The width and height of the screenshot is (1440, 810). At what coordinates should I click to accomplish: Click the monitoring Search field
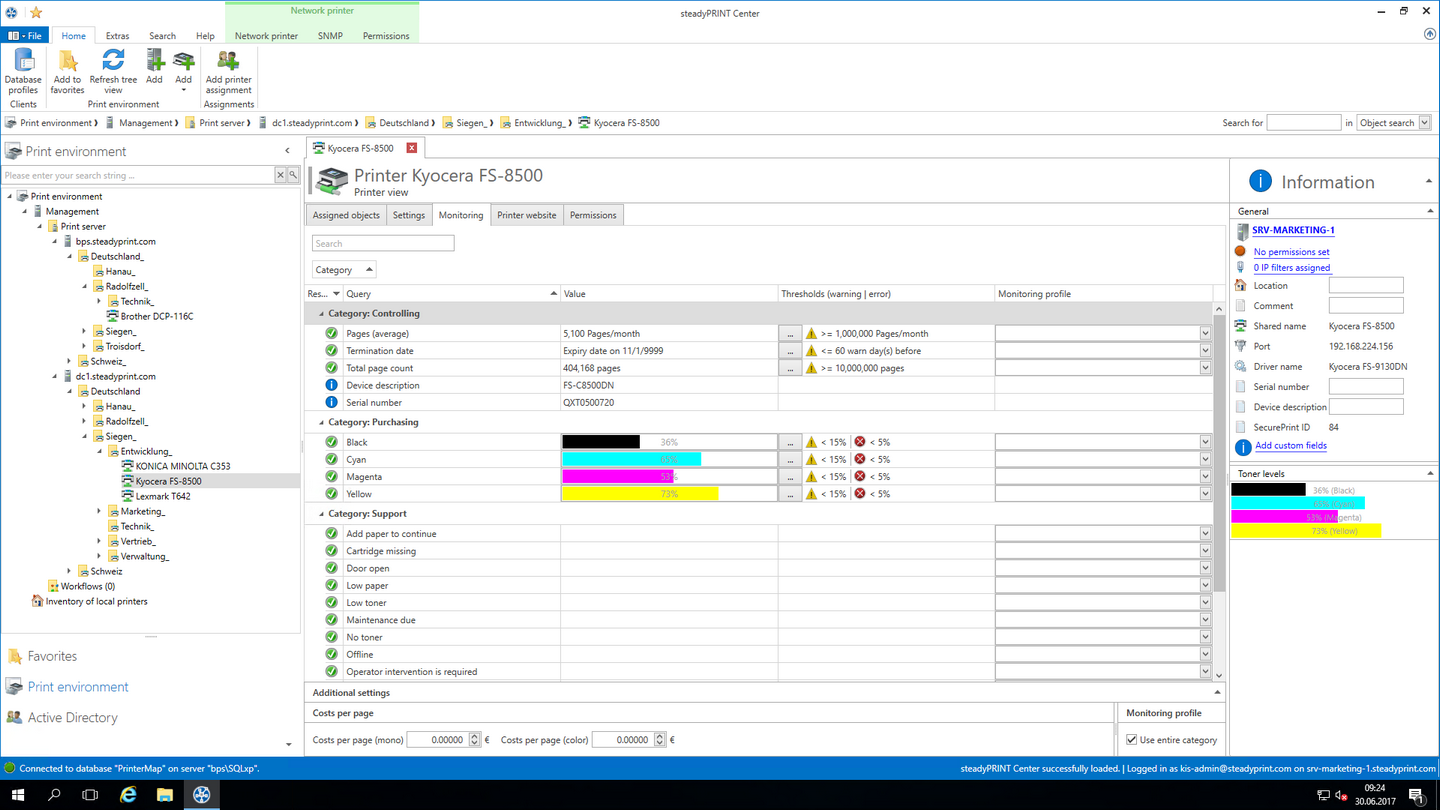point(383,243)
